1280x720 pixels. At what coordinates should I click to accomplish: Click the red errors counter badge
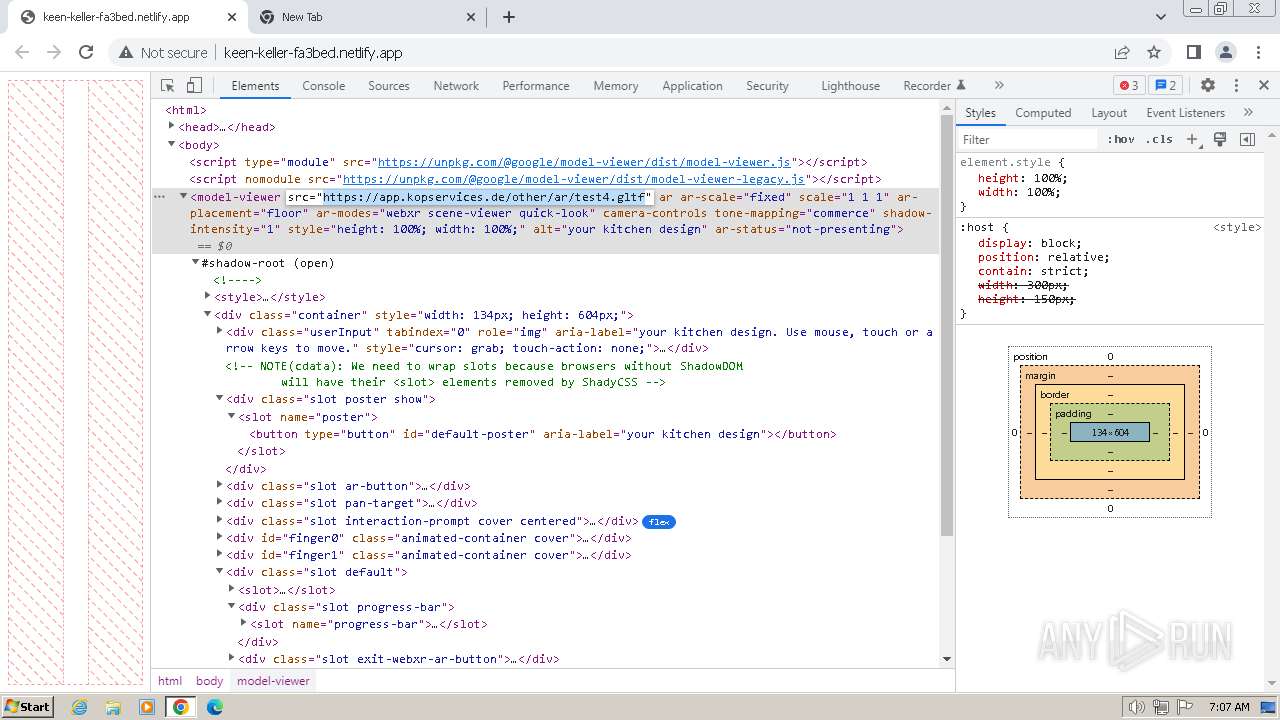pos(1129,86)
